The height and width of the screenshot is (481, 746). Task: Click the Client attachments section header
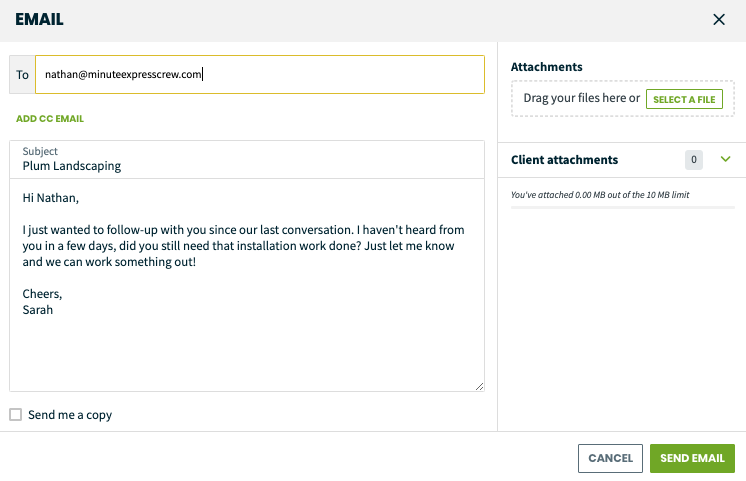point(622,159)
